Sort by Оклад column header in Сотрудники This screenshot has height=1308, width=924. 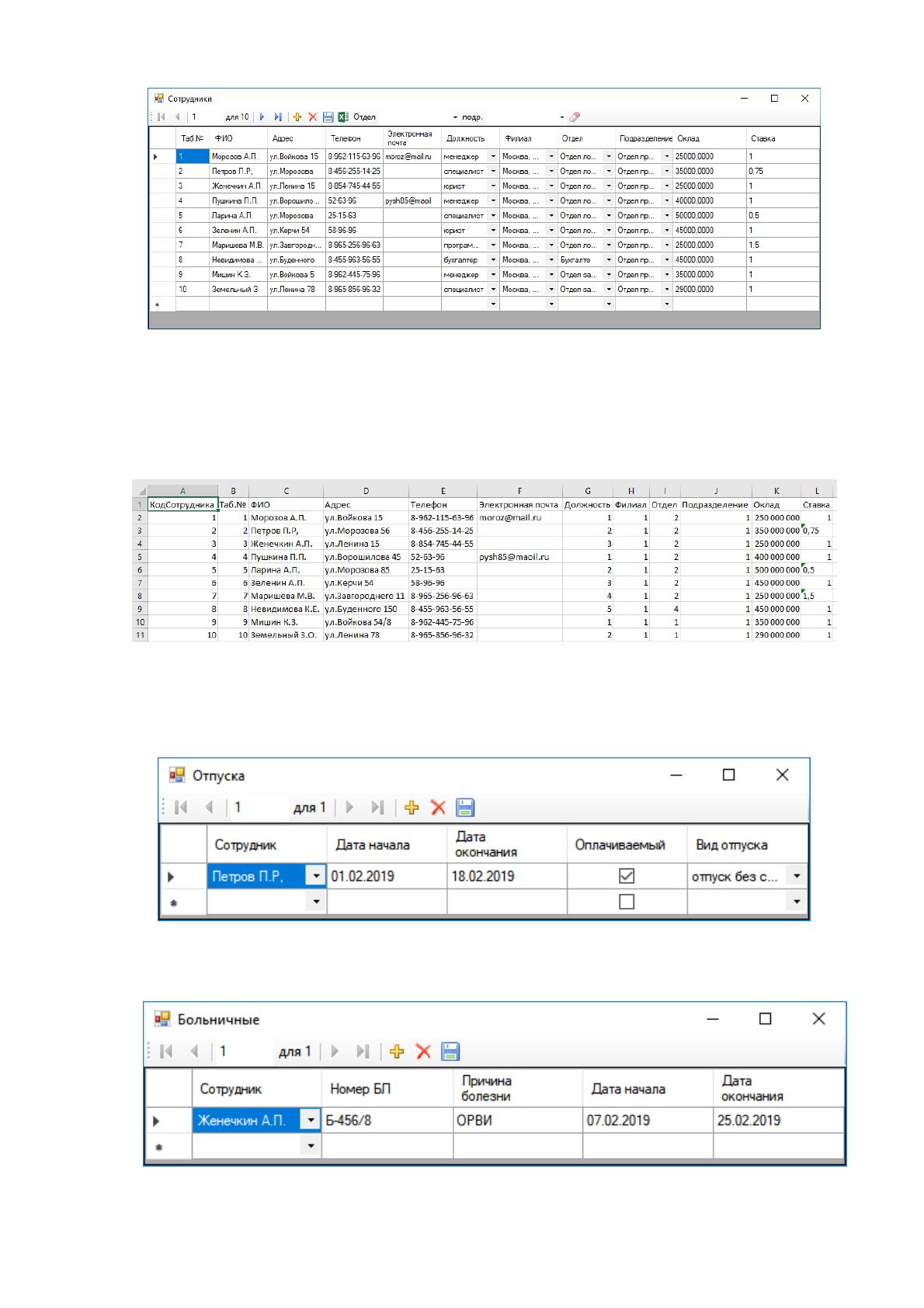[x=709, y=138]
